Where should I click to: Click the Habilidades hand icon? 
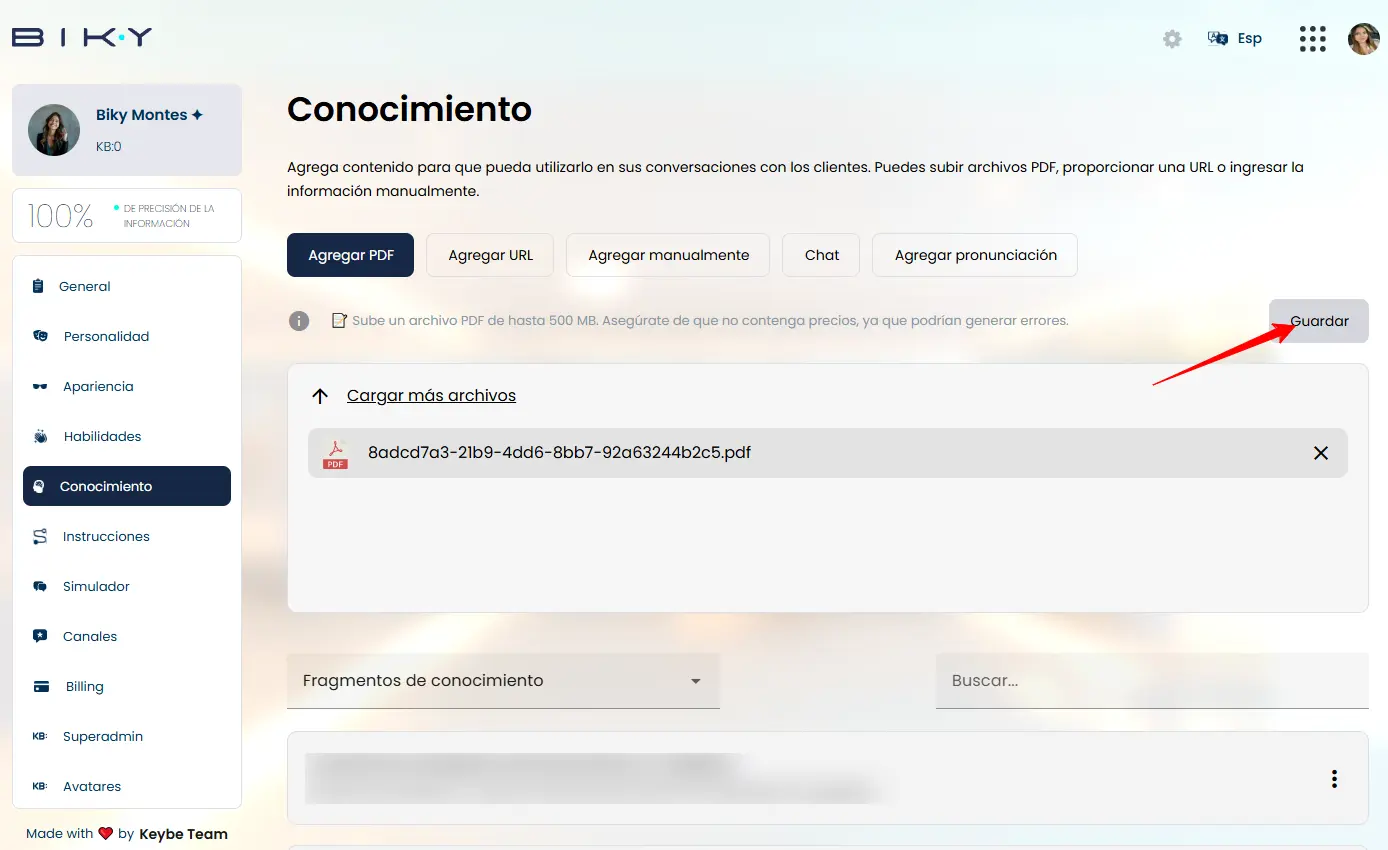click(x=40, y=436)
